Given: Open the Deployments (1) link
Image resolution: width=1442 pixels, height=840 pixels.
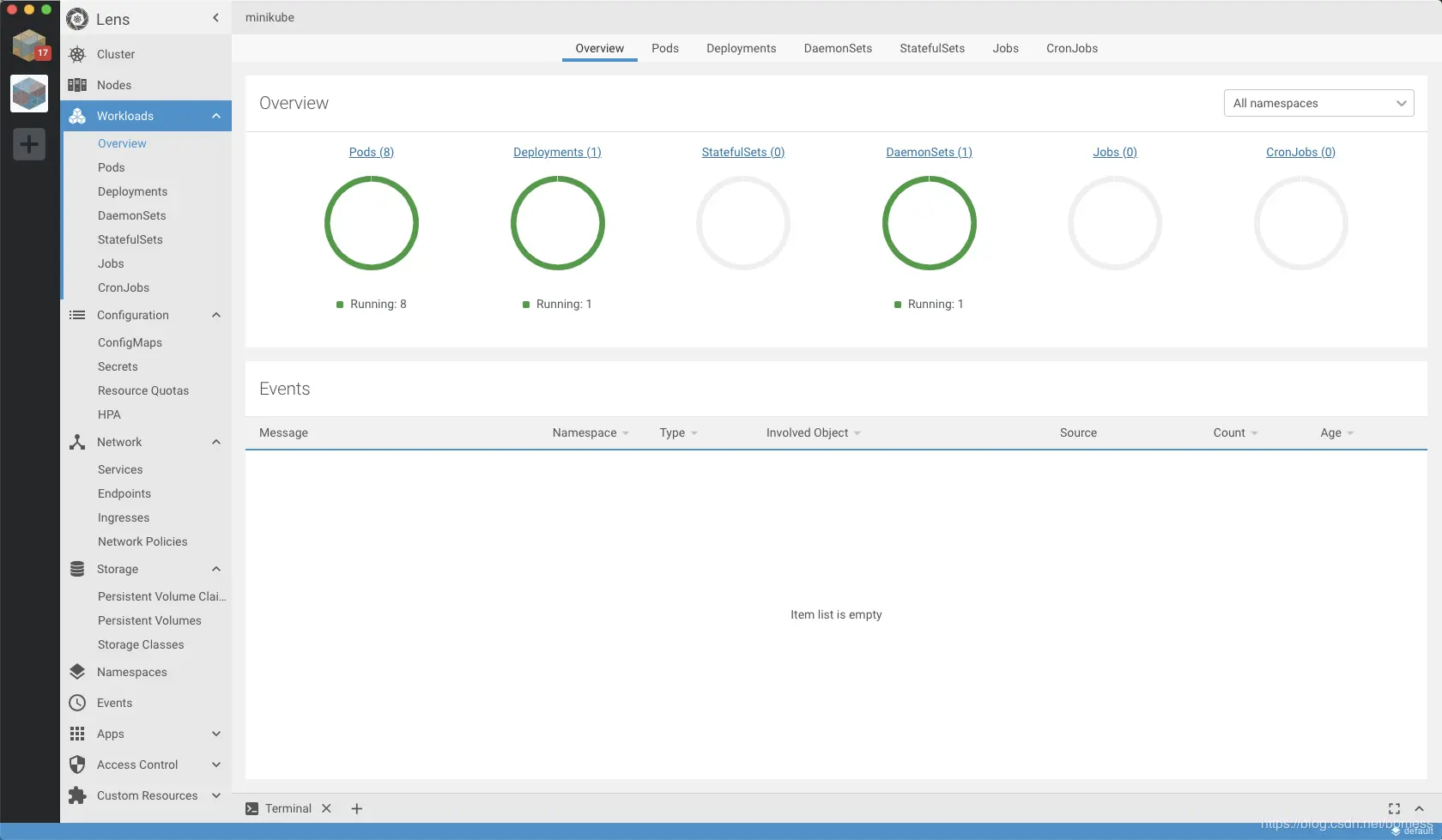Looking at the screenshot, I should tap(557, 152).
